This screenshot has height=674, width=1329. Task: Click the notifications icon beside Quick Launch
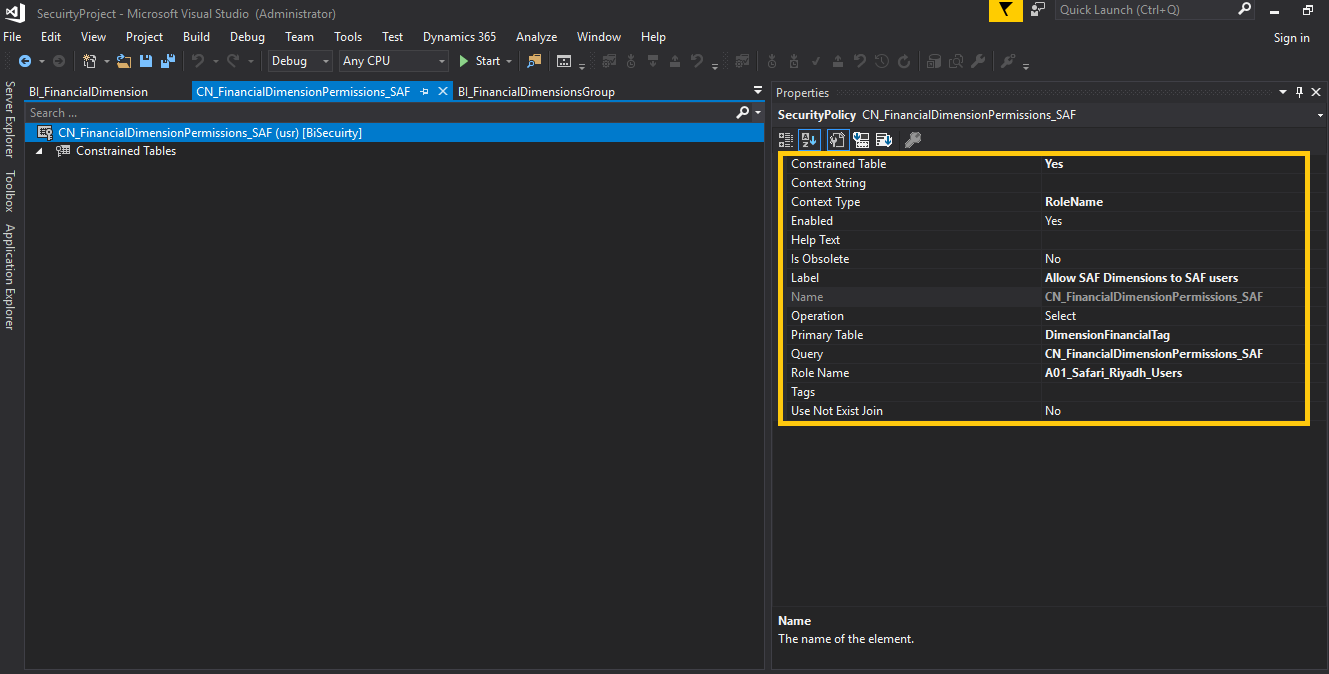tap(1038, 10)
